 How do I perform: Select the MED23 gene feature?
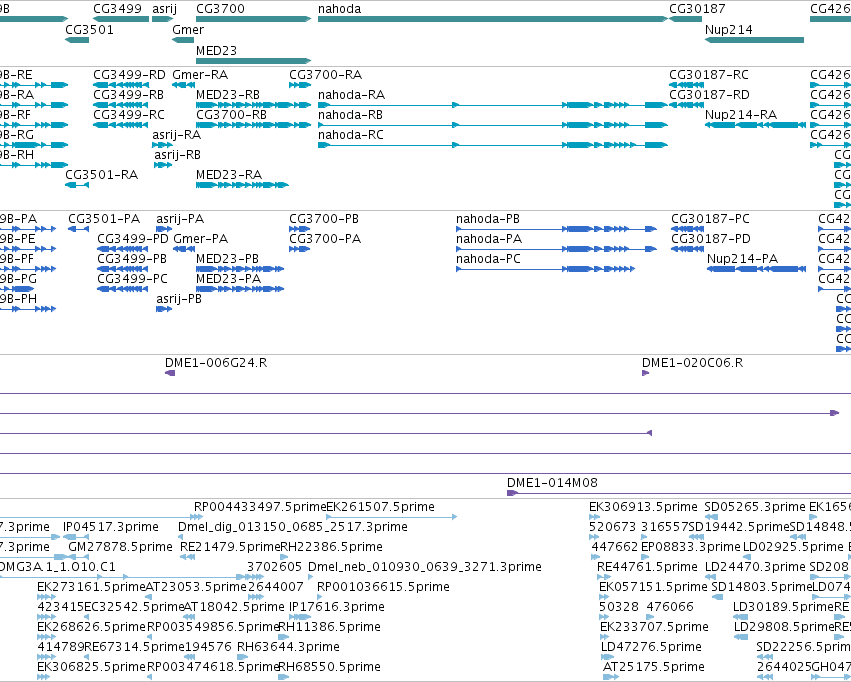click(x=253, y=61)
